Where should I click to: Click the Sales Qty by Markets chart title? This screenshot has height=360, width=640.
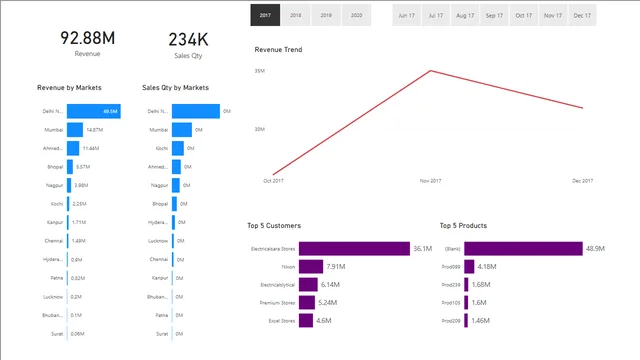pos(176,87)
